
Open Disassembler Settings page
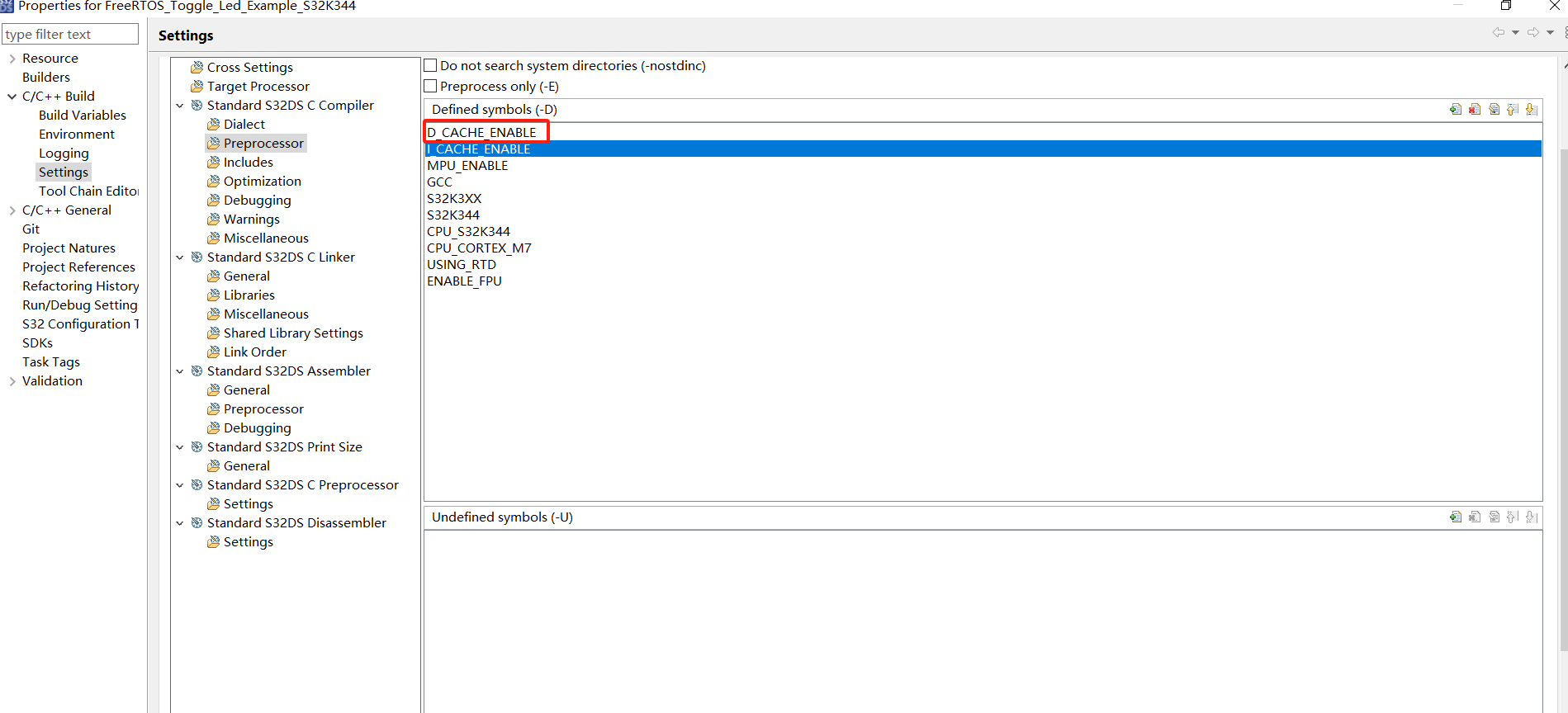(x=248, y=541)
